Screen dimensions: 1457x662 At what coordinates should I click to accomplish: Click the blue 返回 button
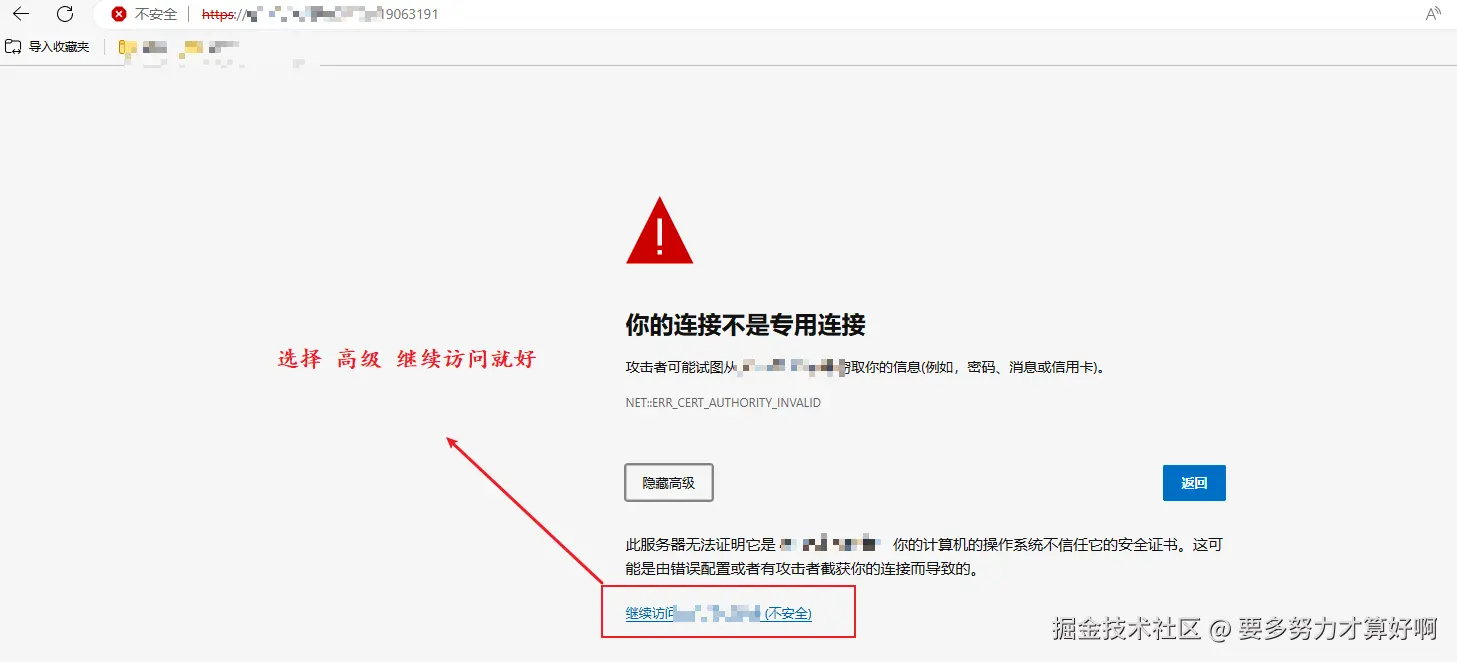(1194, 483)
